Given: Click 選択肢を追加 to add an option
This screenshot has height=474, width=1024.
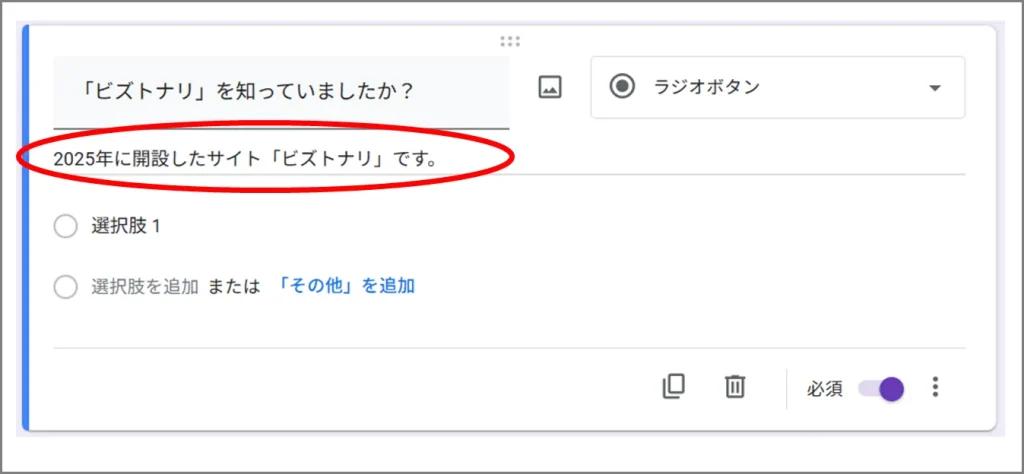Looking at the screenshot, I should coord(145,287).
